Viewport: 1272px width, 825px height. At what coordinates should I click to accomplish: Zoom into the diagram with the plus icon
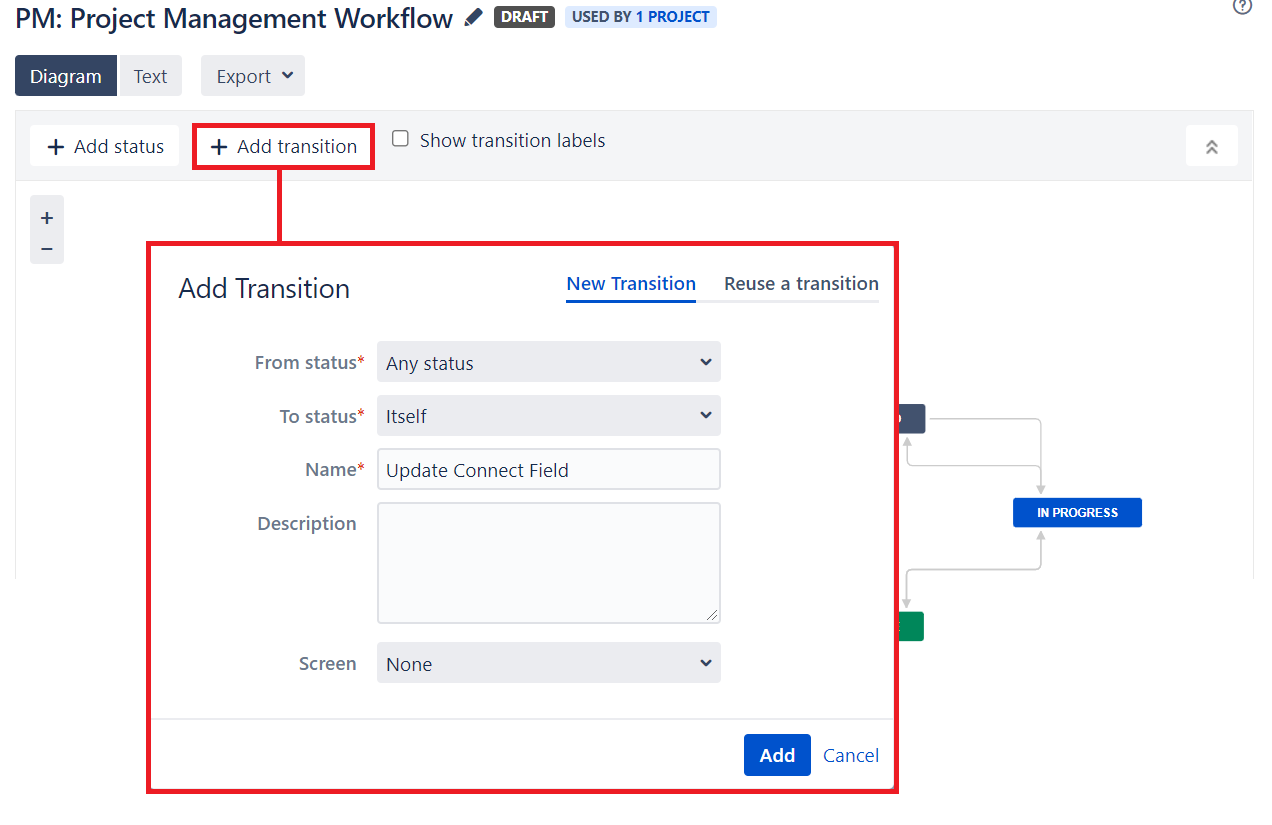[x=46, y=216]
